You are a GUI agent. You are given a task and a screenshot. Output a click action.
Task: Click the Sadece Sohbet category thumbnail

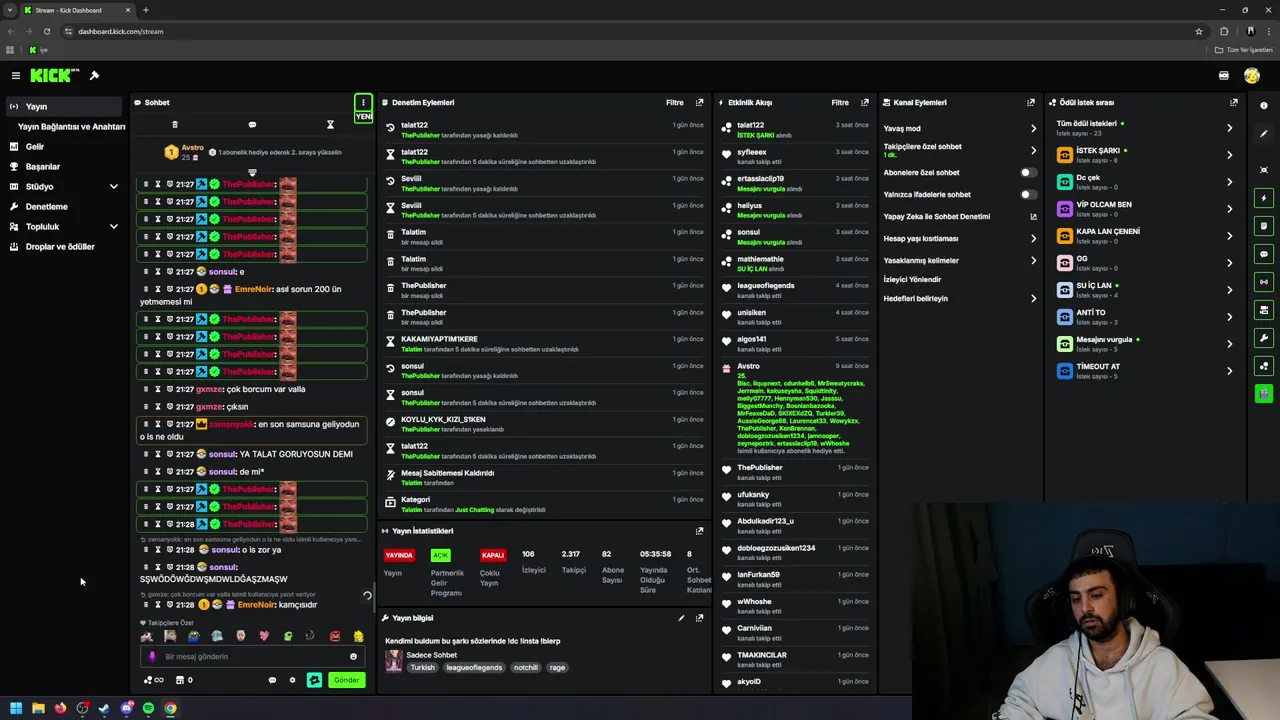(394, 660)
